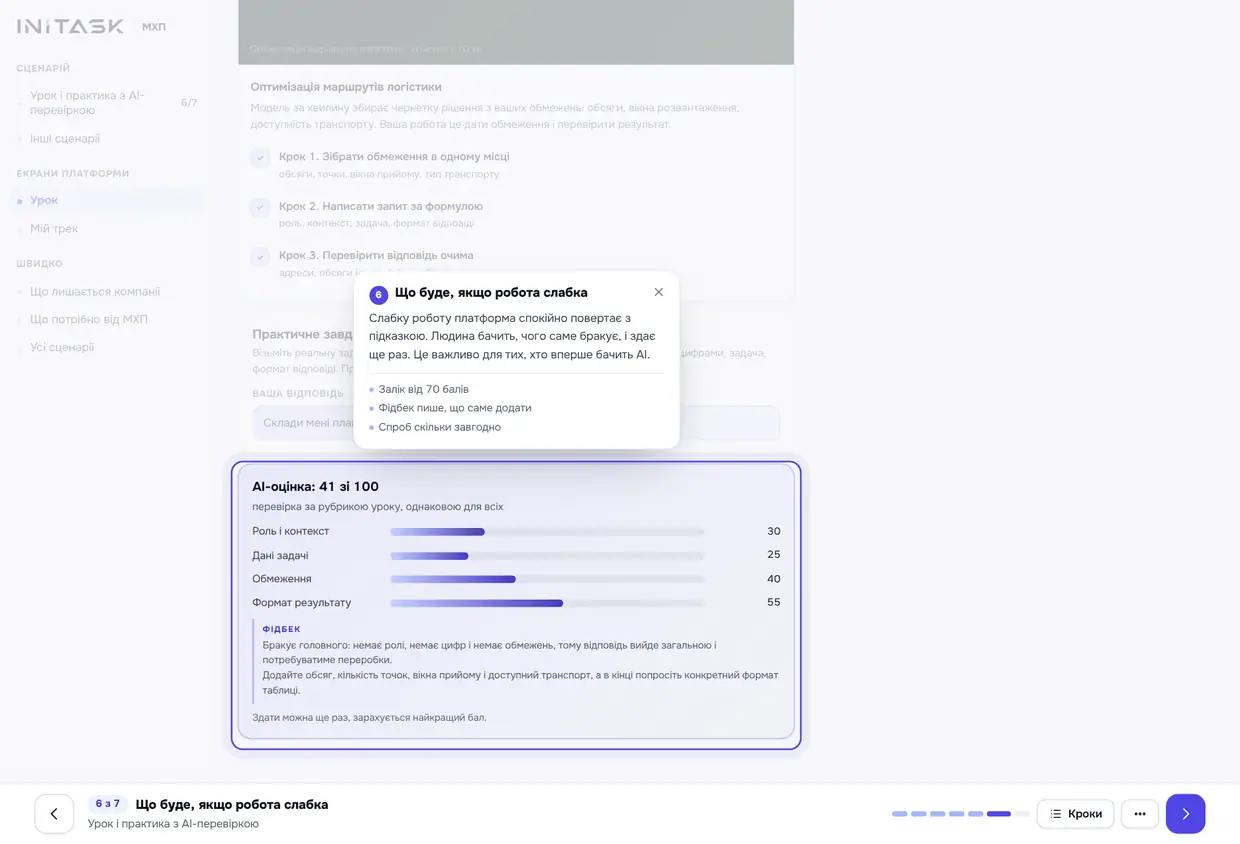Toggle the Крок 3 checkmark
Image resolution: width=1240 pixels, height=844 pixels.
tap(260, 256)
